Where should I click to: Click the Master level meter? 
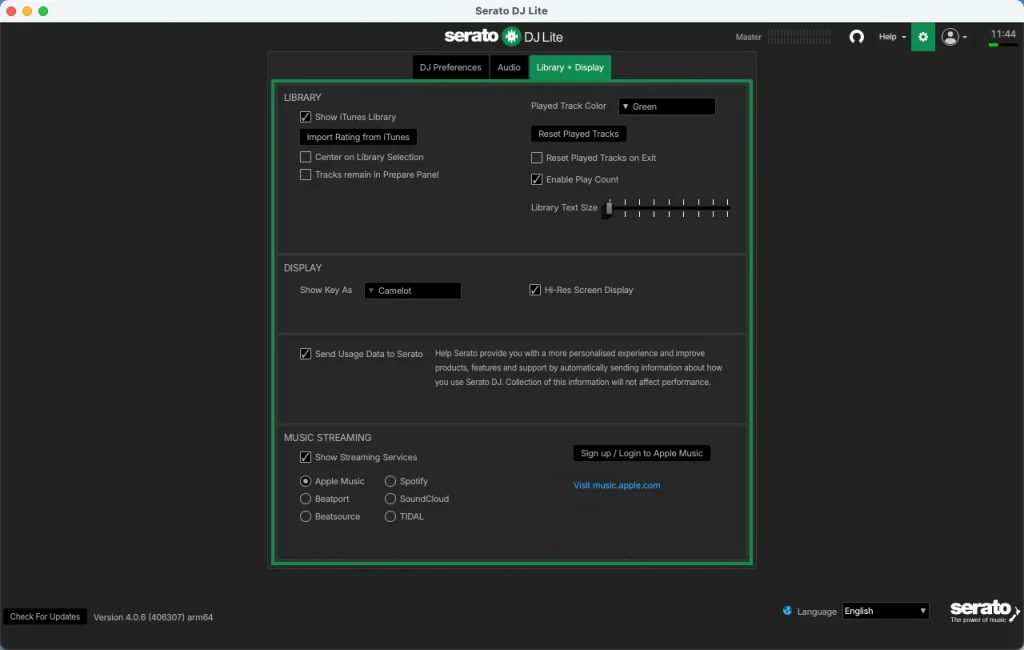(800, 36)
